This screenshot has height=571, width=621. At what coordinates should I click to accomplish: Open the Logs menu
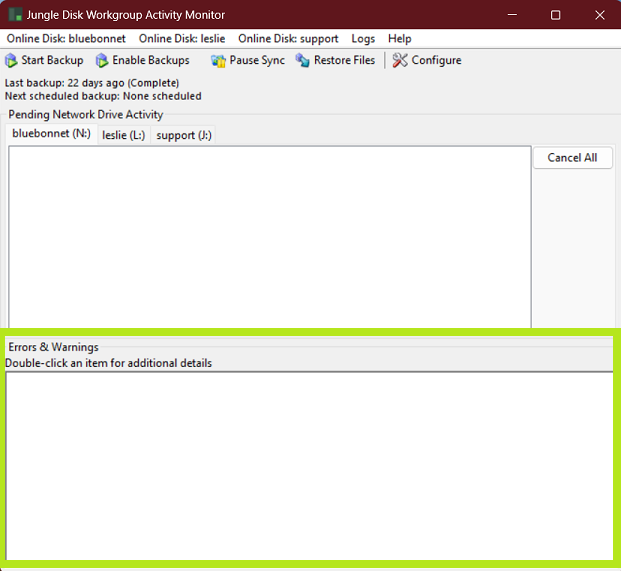coord(363,39)
